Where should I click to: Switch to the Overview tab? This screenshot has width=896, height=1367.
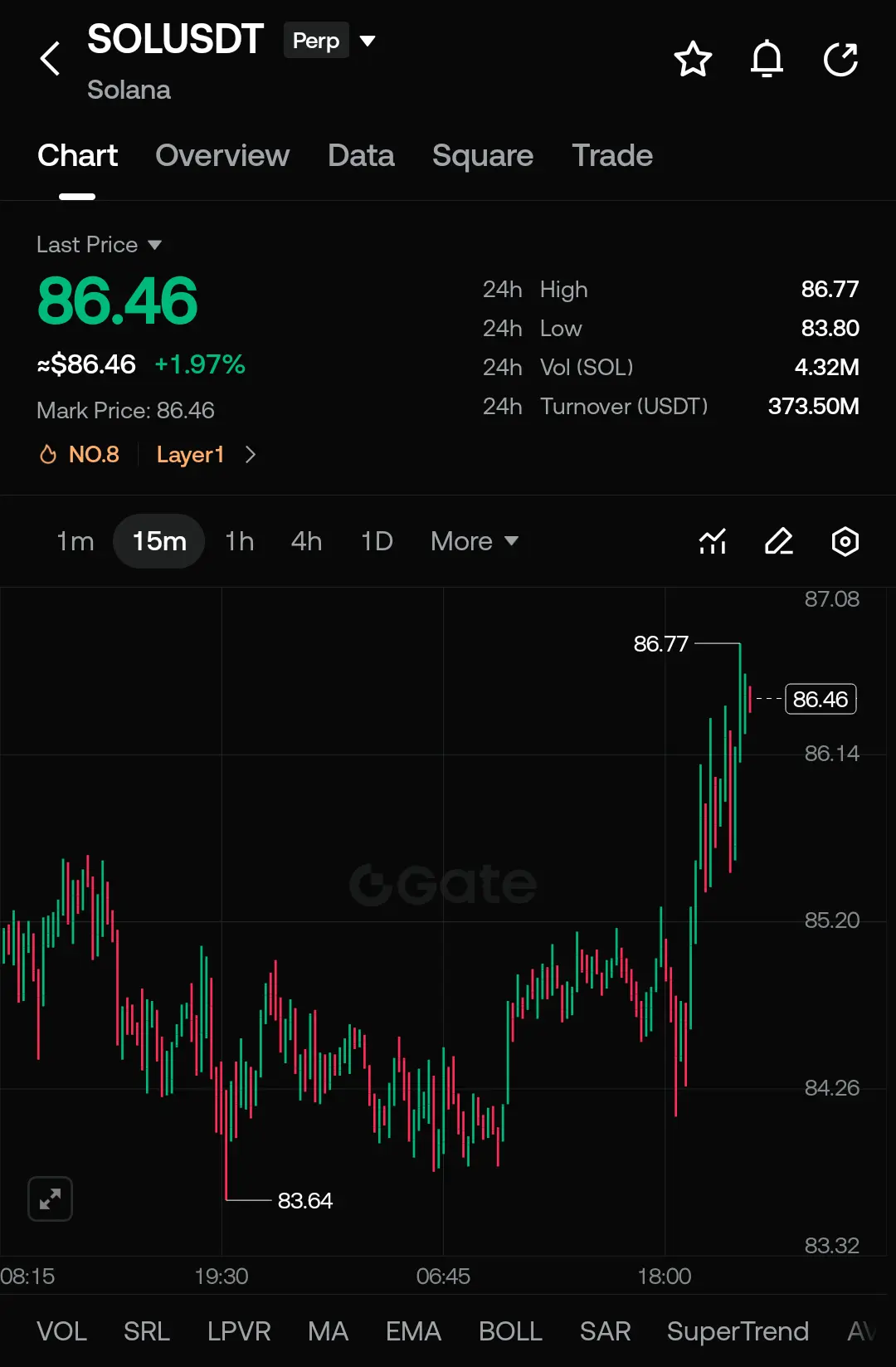pos(222,155)
